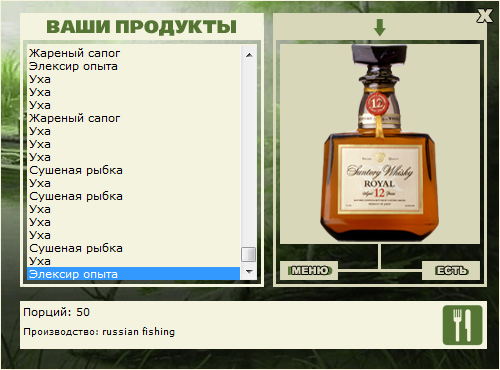
Task: Click the Порций: 50 text
Action: pos(57,312)
